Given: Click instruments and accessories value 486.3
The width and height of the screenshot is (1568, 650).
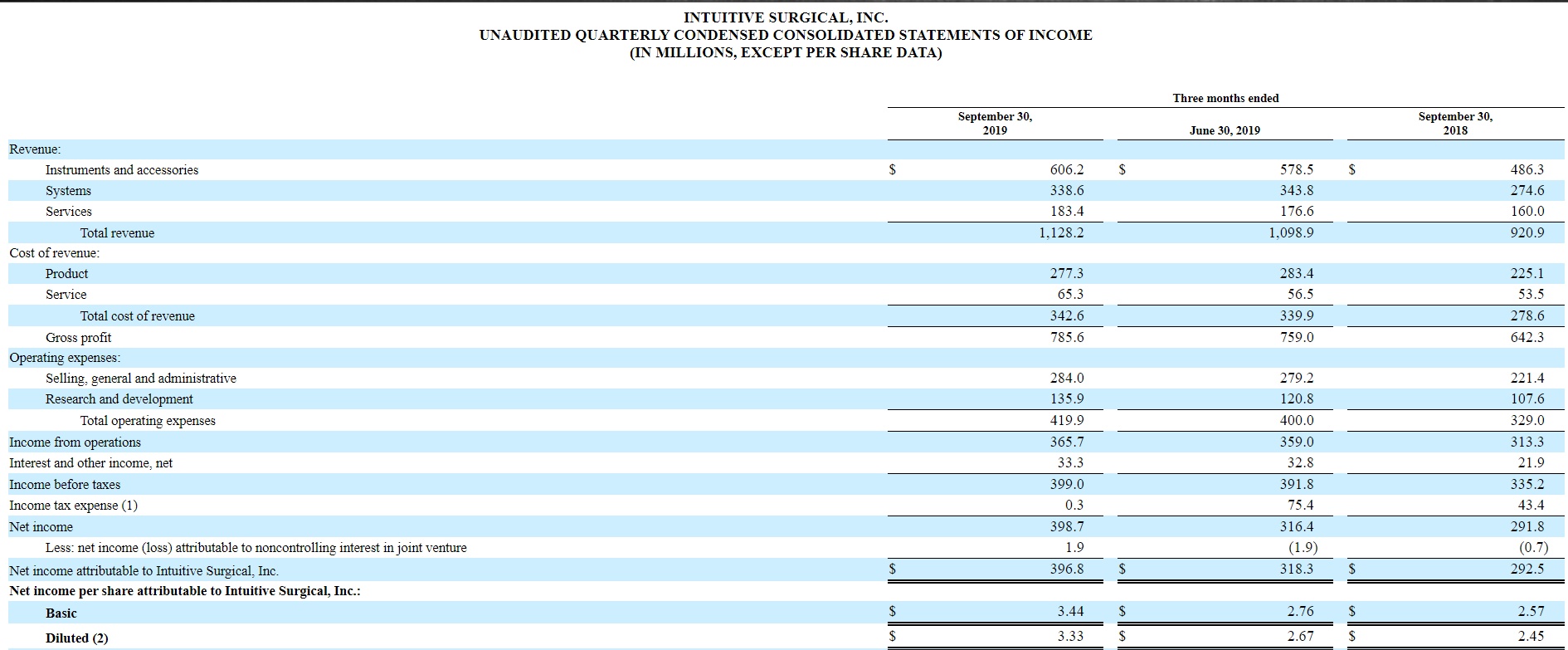Looking at the screenshot, I should click(x=1527, y=169).
